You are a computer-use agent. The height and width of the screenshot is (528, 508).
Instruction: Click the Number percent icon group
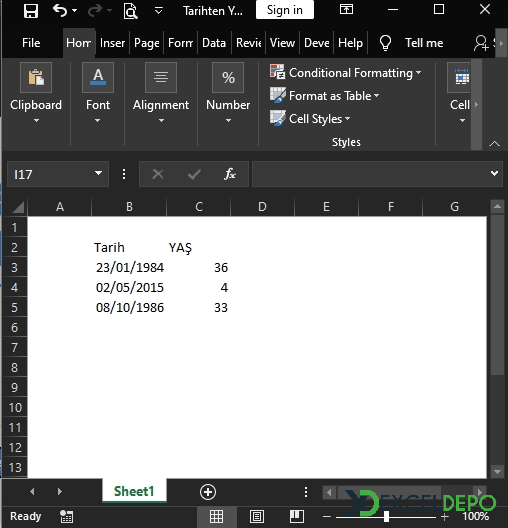[x=228, y=77]
